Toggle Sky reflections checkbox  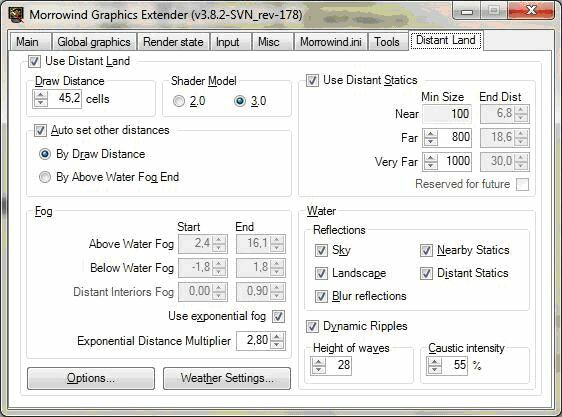tap(321, 250)
